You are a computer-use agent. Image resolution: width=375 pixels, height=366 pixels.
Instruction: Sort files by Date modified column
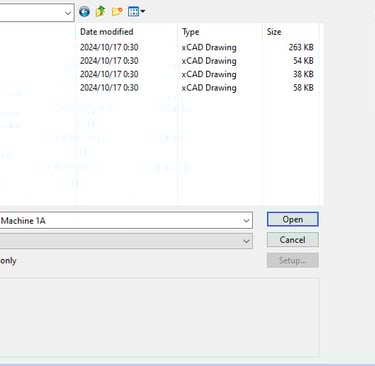pos(127,32)
